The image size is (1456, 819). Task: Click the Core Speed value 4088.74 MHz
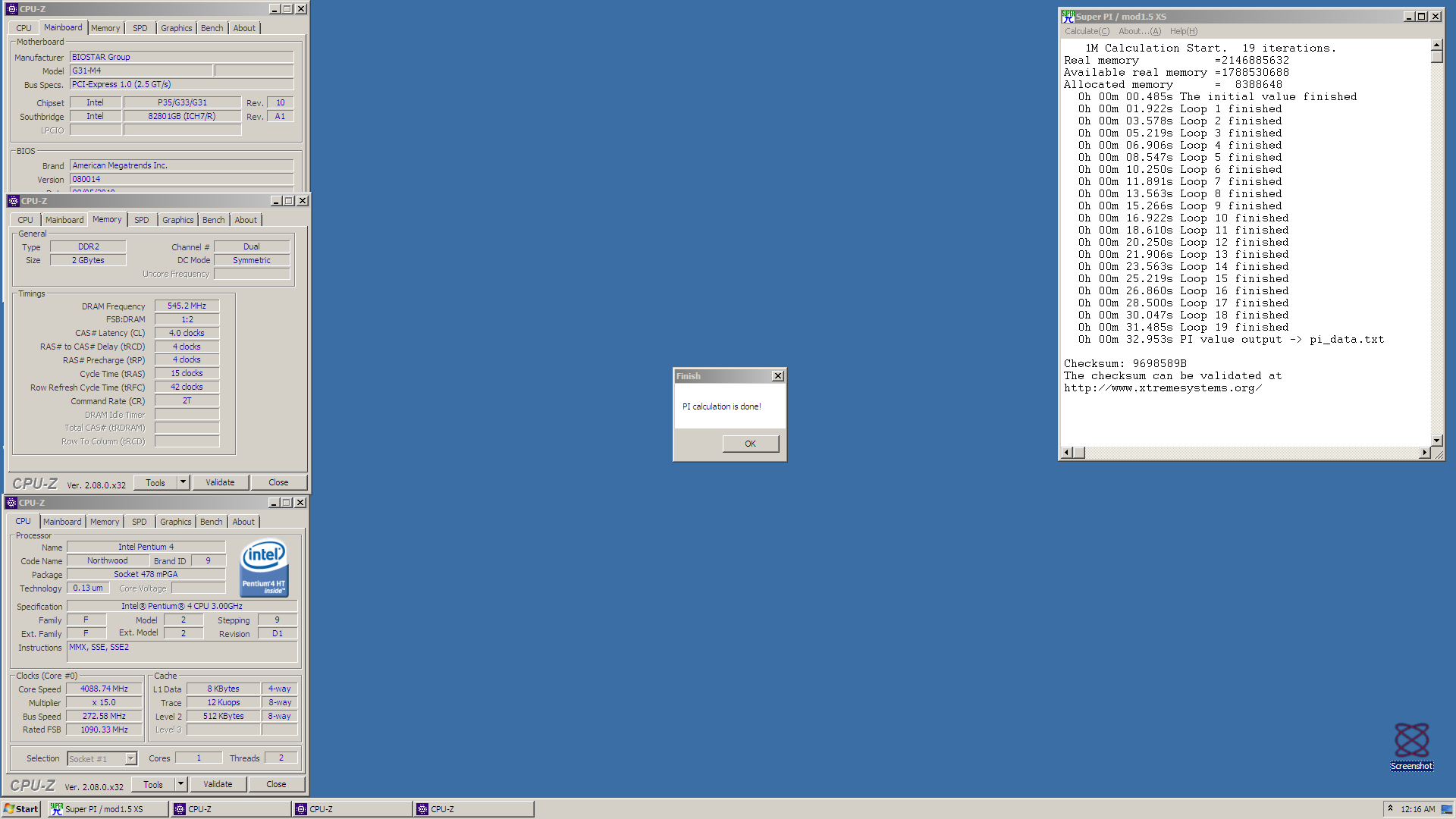104,689
